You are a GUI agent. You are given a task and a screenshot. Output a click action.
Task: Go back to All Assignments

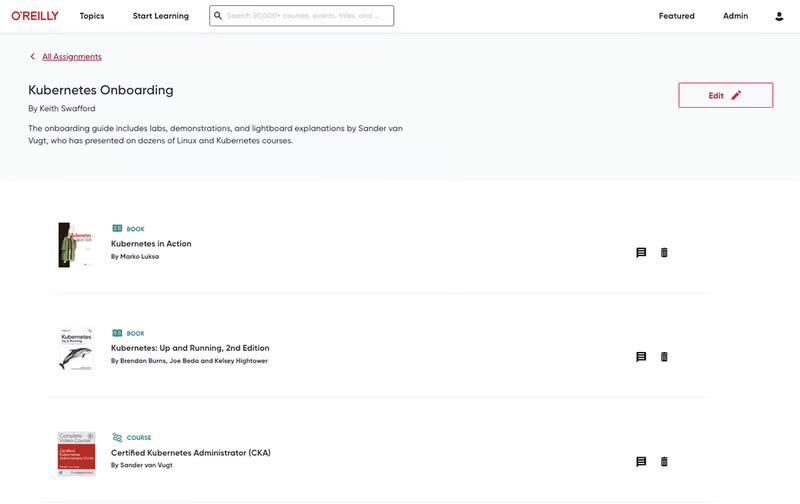coord(71,57)
